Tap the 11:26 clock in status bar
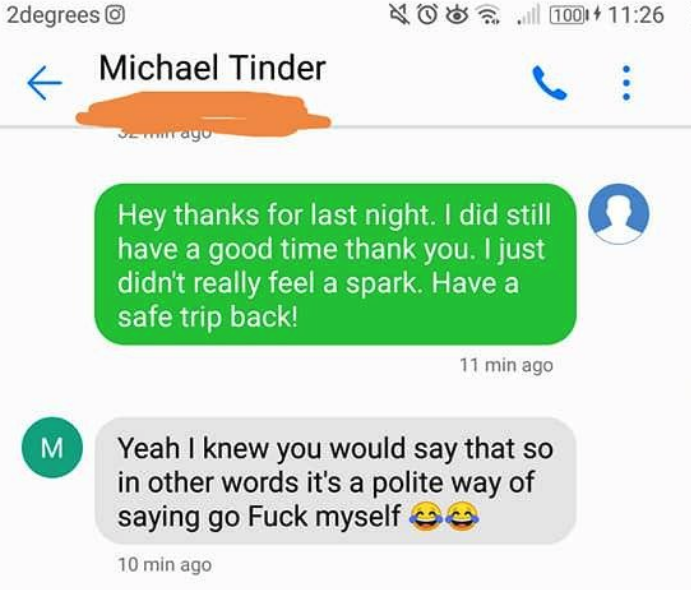This screenshot has width=691, height=590. pyautogui.click(x=636, y=15)
